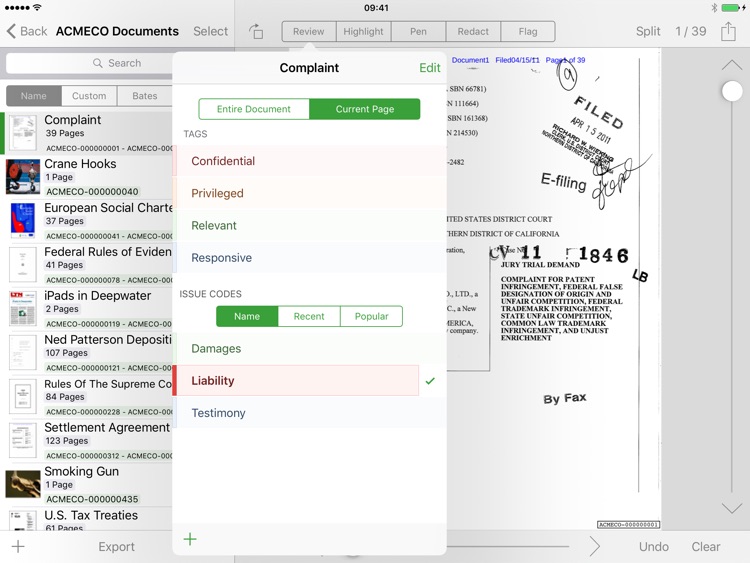Click the vertical page slider knob
The height and width of the screenshot is (563, 750).
732,91
